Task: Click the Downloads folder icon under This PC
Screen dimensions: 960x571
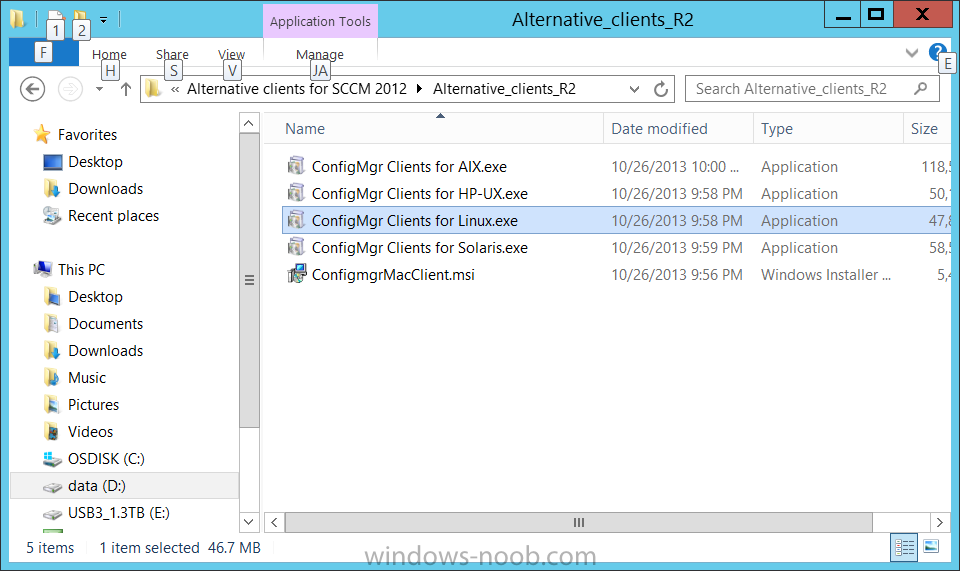Action: (53, 351)
